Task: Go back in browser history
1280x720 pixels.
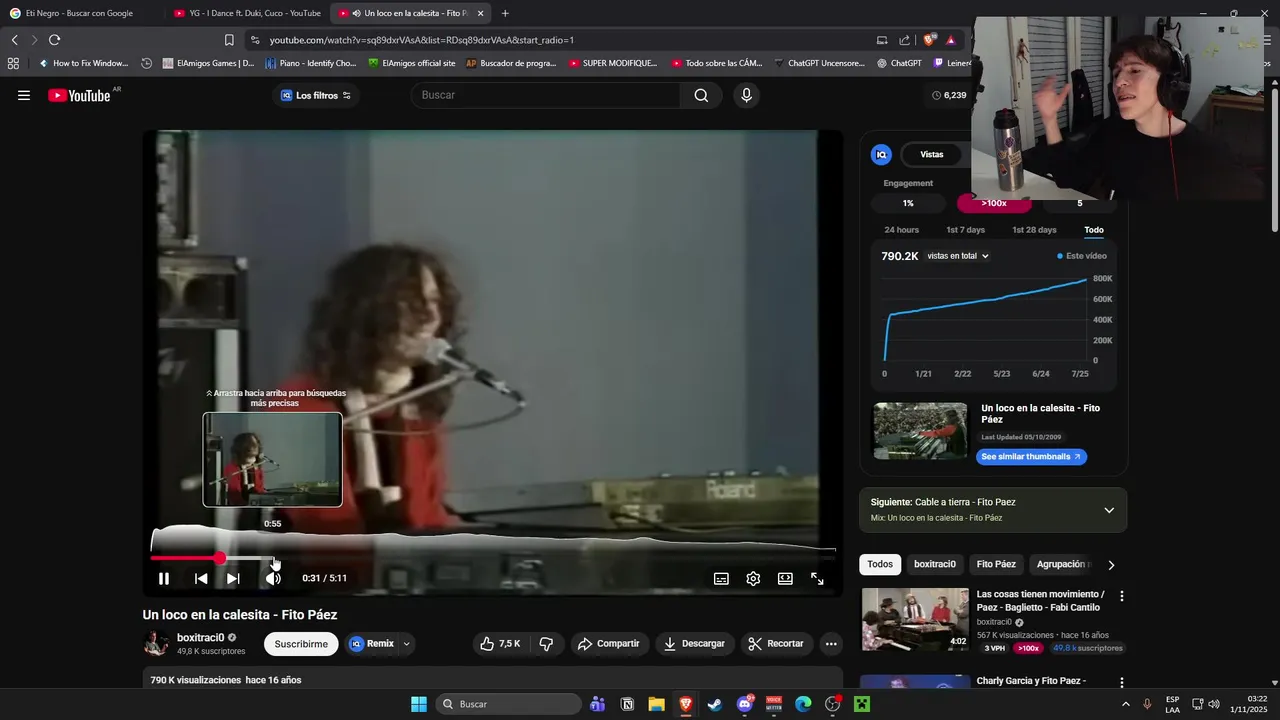Action: click(14, 40)
